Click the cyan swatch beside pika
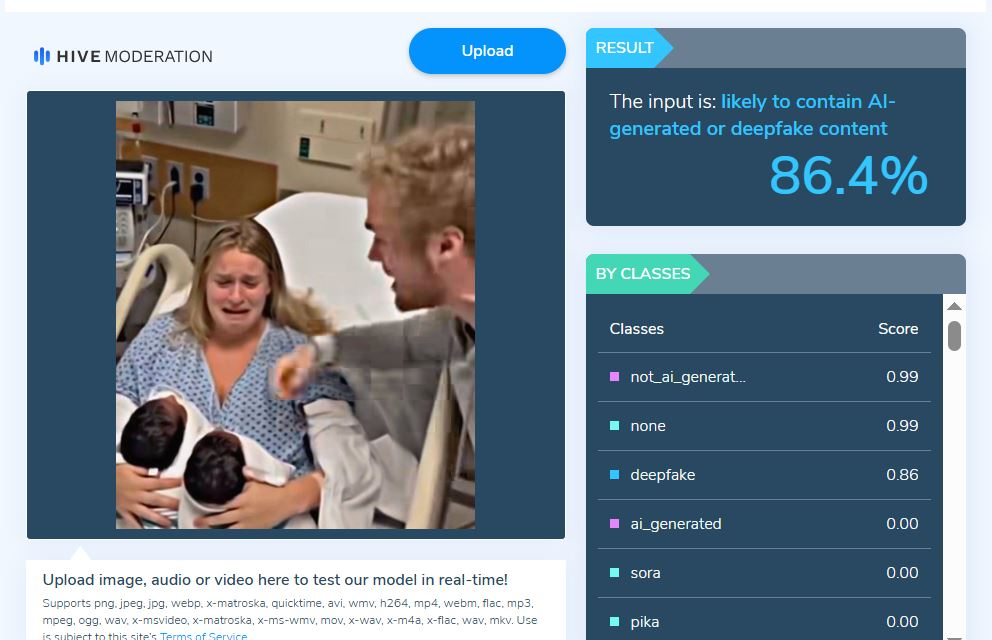992x640 pixels. (x=614, y=622)
